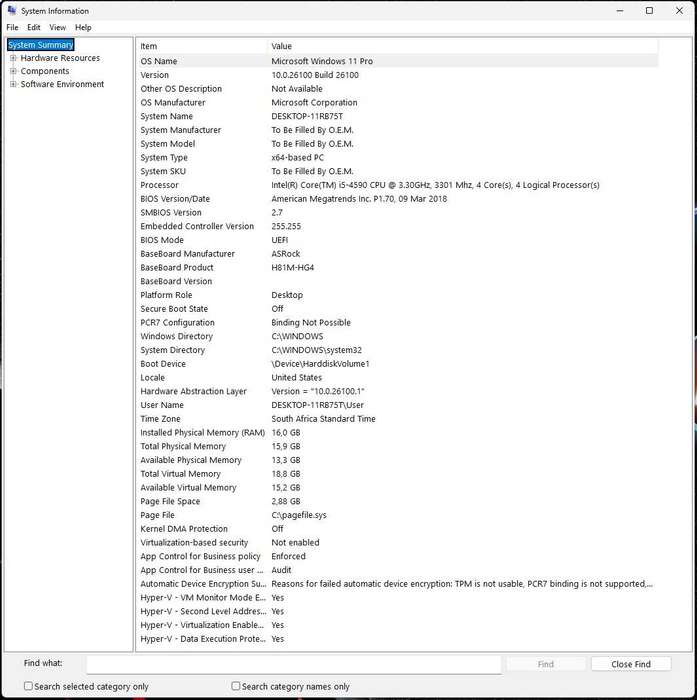This screenshot has width=697, height=700.
Task: Click the Close Find button
Action: 631,664
